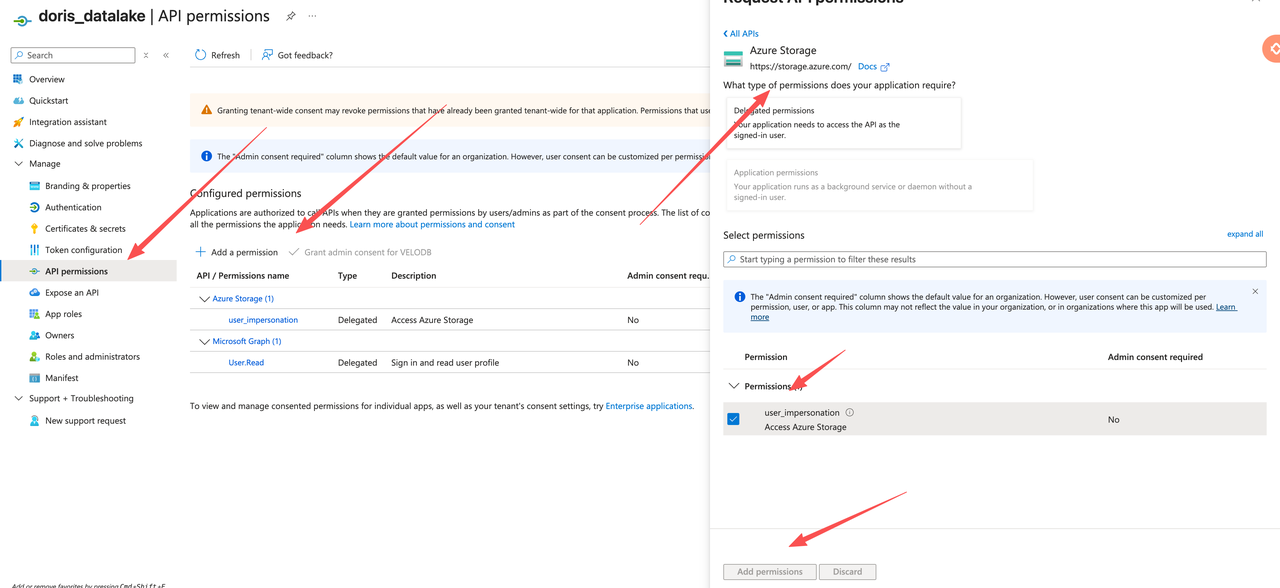Uncheck the user_impersonation permission checkbox
Image resolution: width=1280 pixels, height=588 pixels.
(x=733, y=419)
